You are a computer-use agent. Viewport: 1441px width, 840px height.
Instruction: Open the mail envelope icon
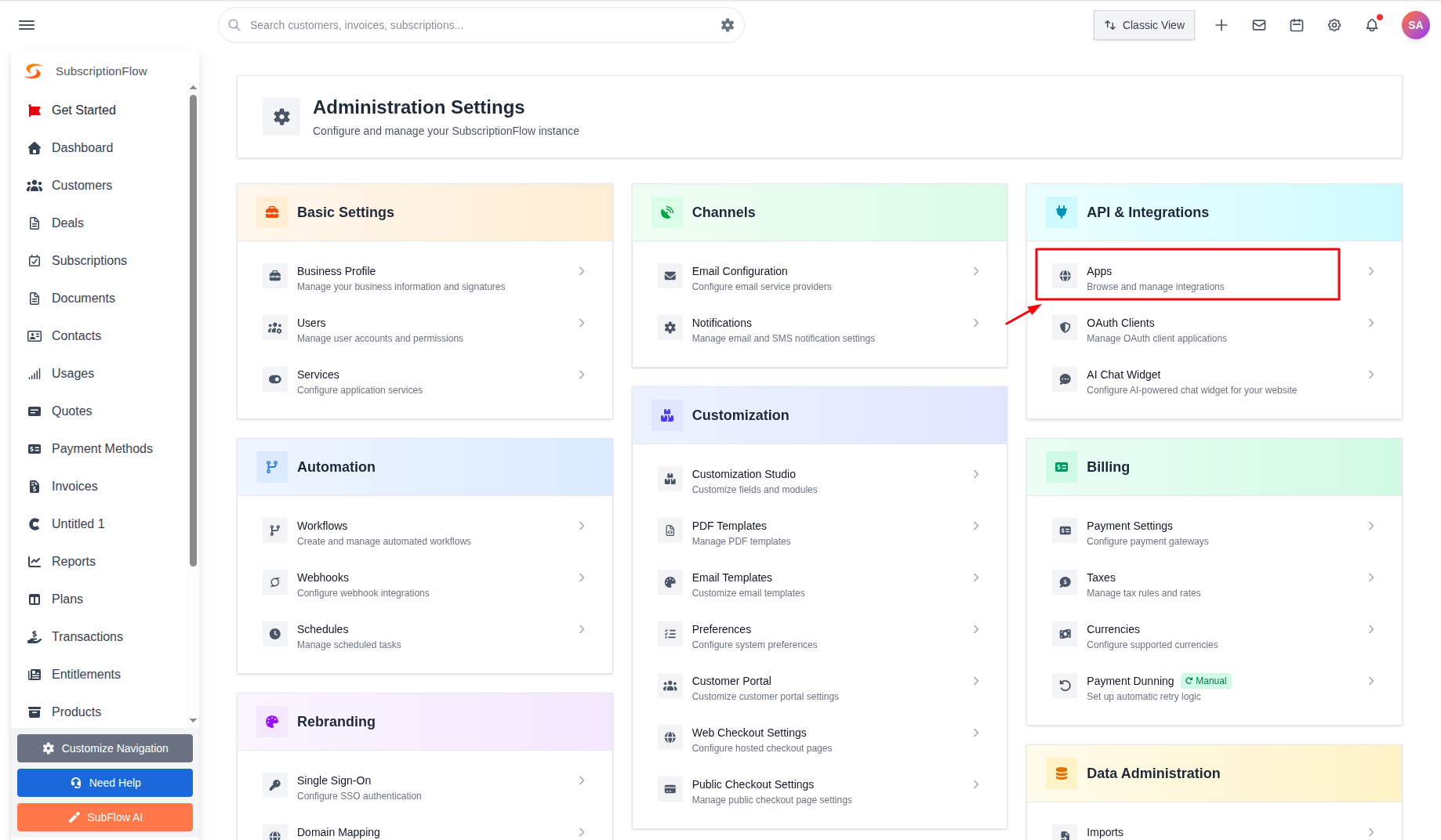tap(1259, 25)
